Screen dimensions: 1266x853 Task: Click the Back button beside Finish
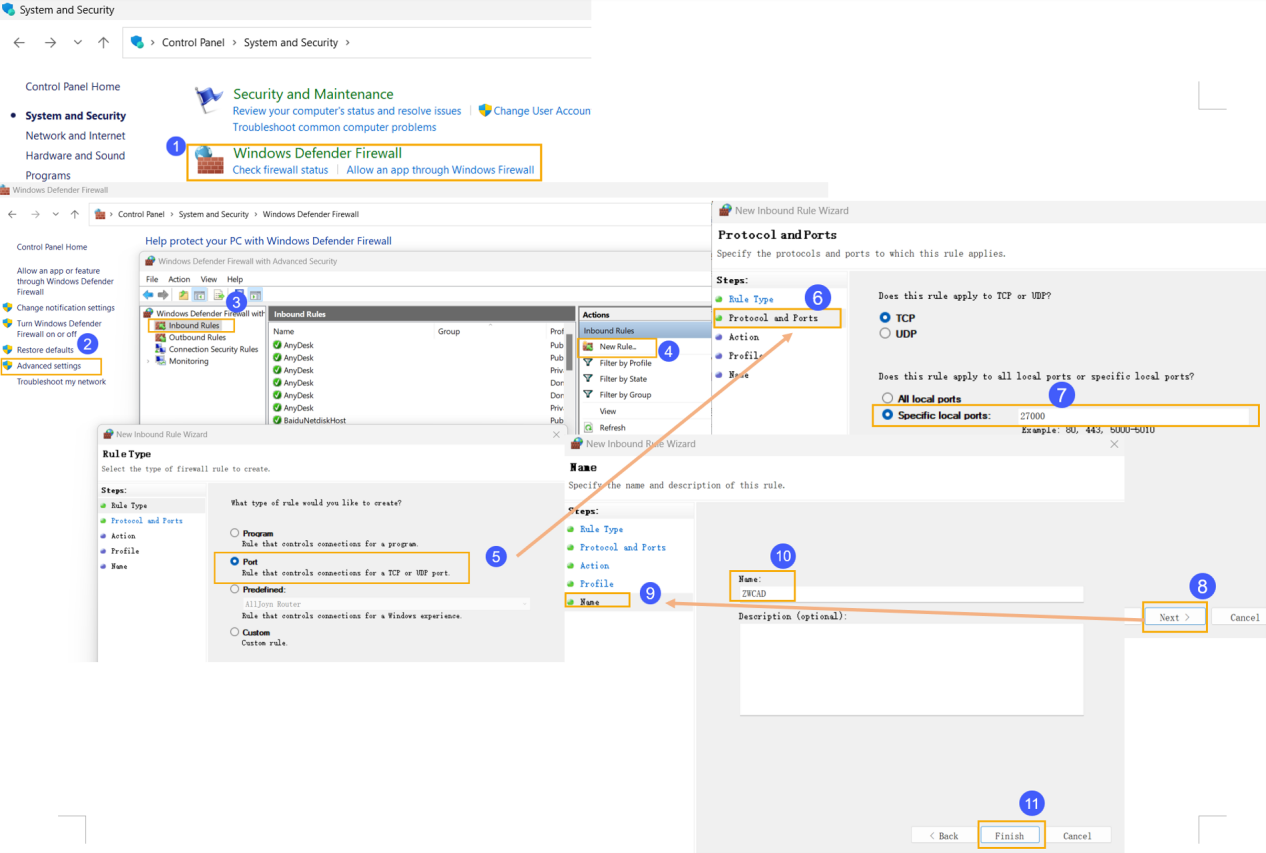pos(944,835)
